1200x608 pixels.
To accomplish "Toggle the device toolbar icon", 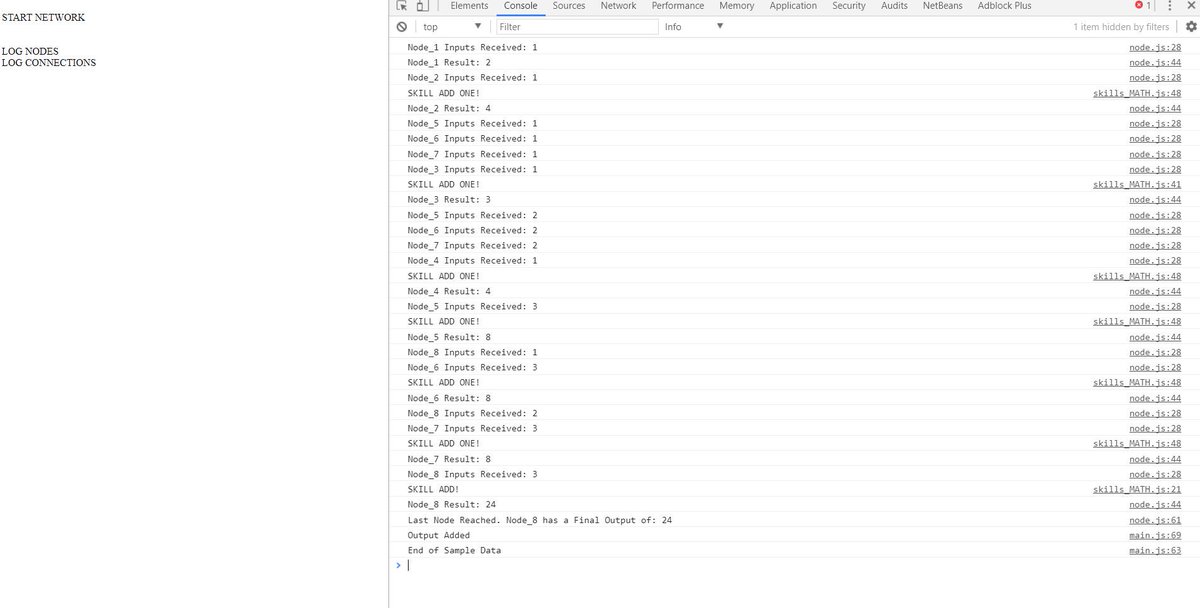I will point(421,6).
